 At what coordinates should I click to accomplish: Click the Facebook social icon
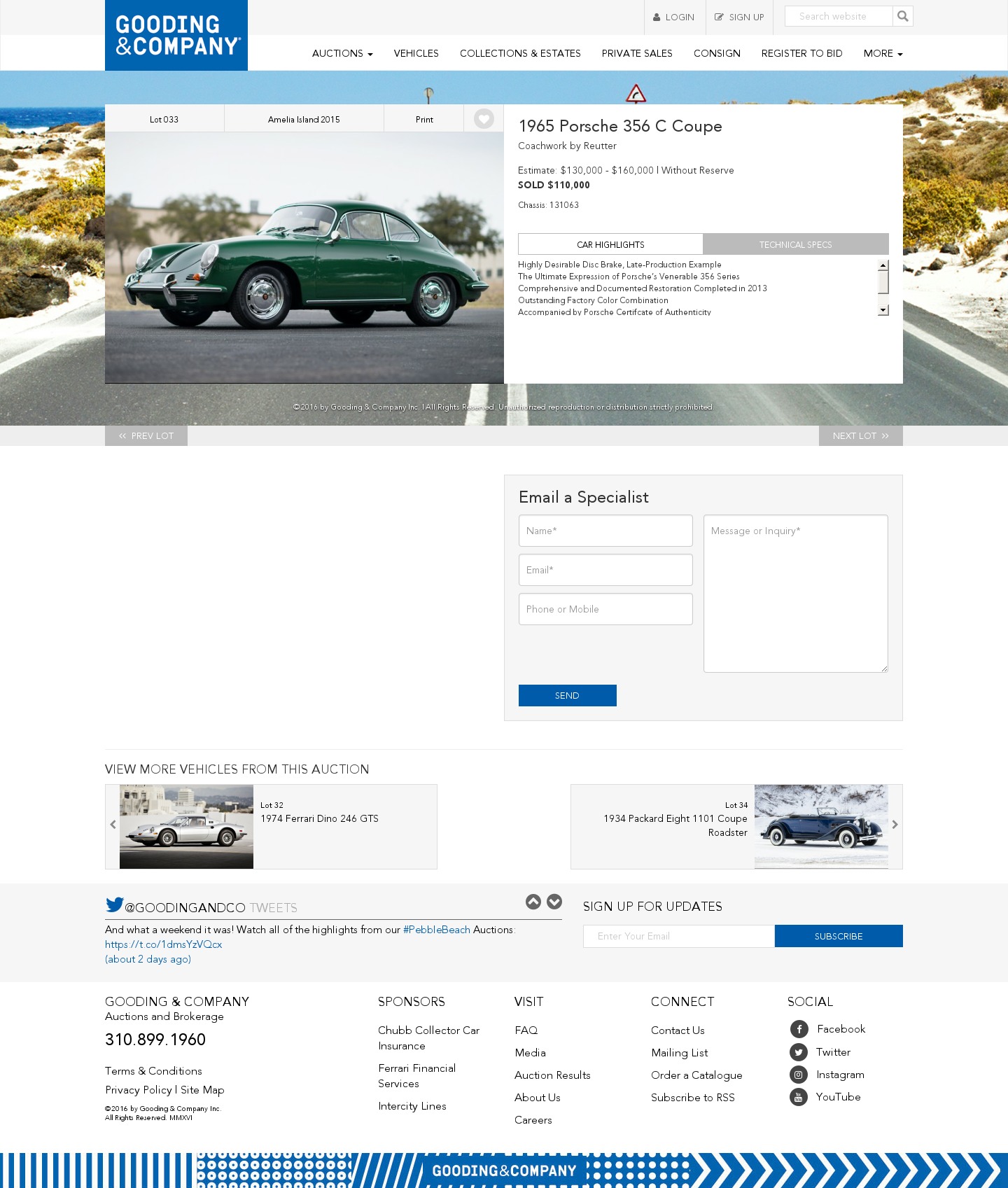pos(799,1029)
